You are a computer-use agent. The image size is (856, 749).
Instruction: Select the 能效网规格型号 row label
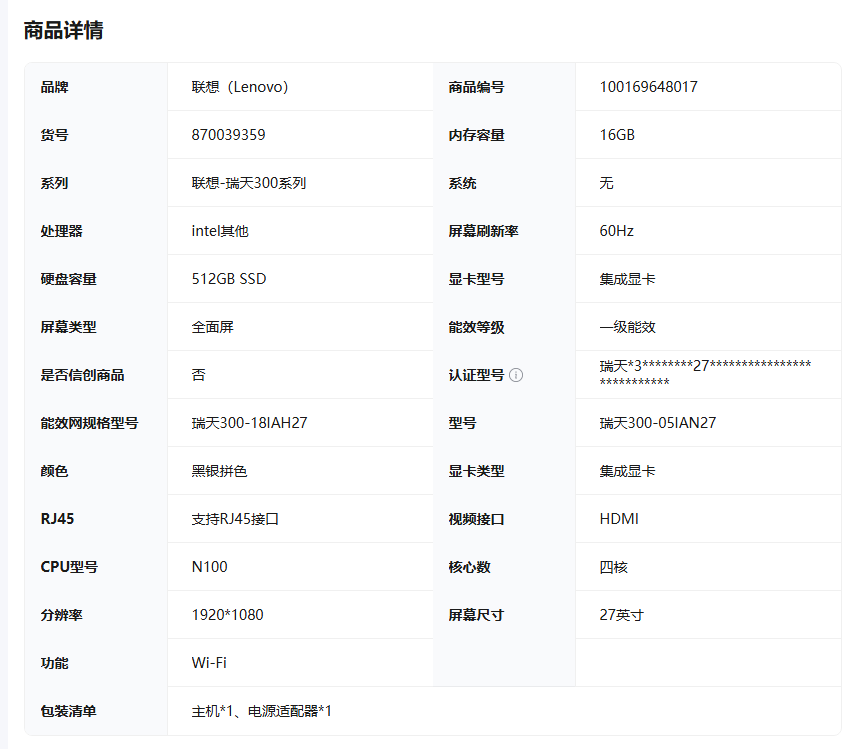coord(89,424)
